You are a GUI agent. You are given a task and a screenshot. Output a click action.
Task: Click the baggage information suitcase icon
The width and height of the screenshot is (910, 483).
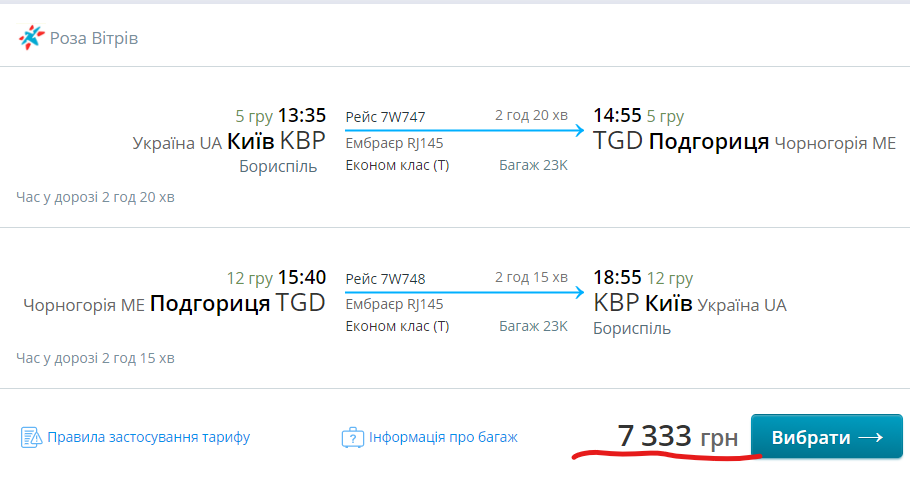352,437
